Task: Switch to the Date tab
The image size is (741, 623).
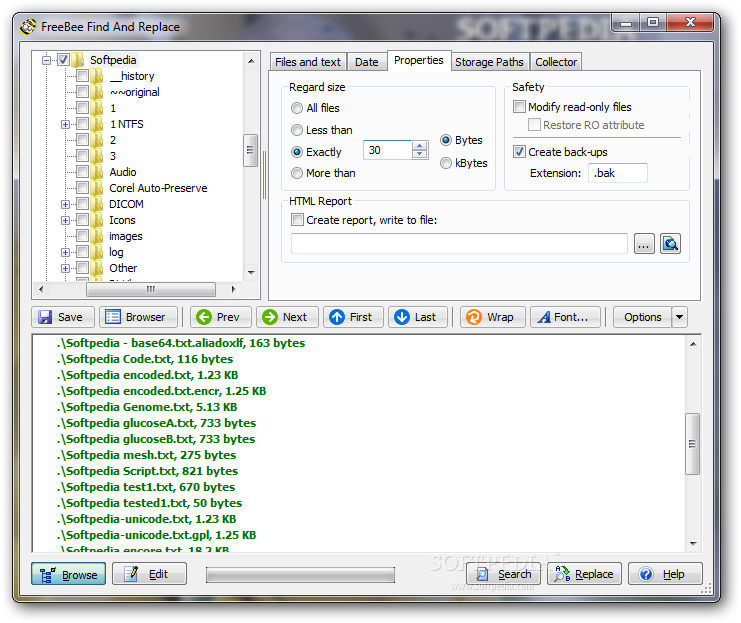Action: (x=367, y=62)
